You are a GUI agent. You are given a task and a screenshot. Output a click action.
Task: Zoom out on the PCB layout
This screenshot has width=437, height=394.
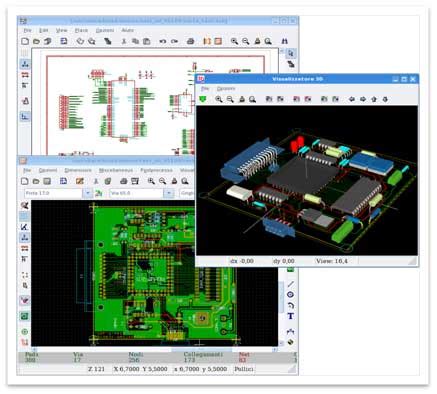click(163, 181)
